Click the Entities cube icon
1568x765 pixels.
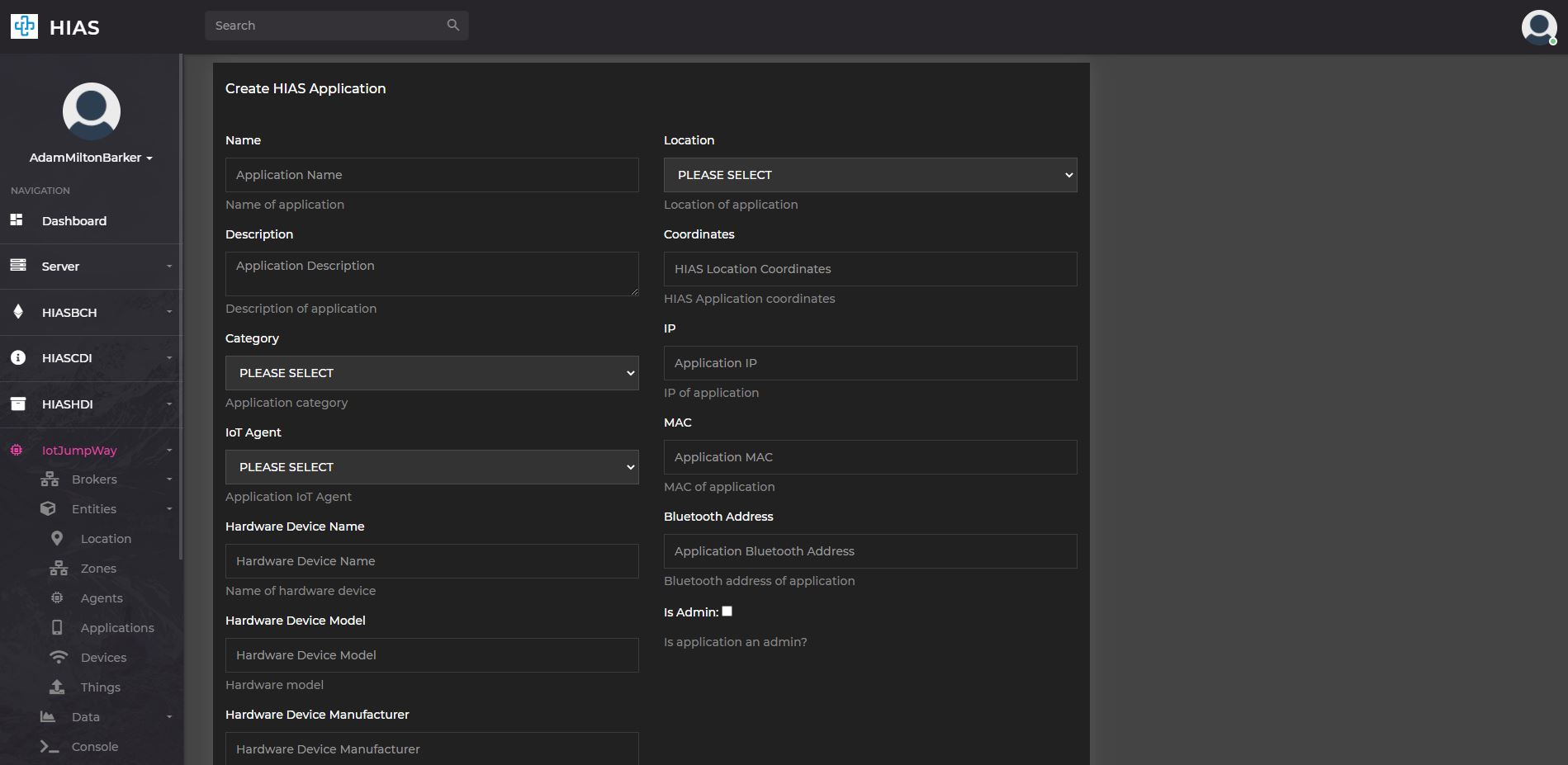[48, 508]
